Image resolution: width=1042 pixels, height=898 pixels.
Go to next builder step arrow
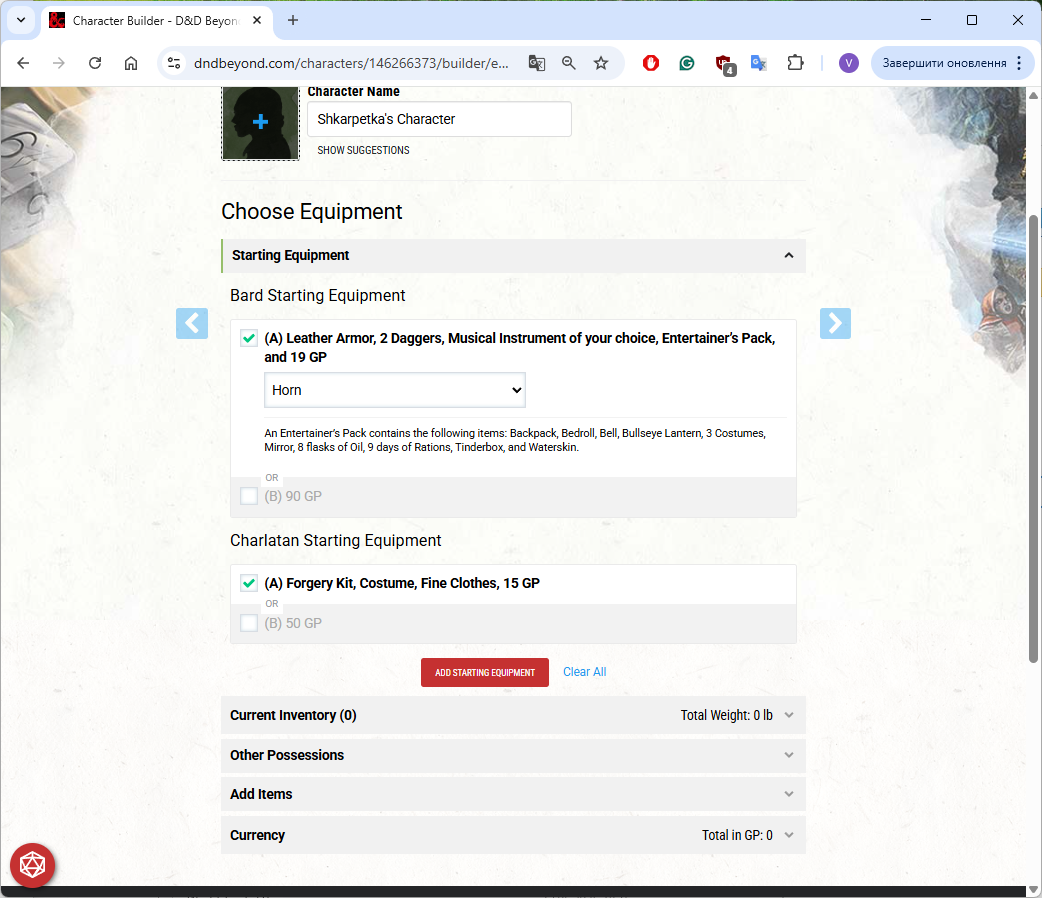835,323
